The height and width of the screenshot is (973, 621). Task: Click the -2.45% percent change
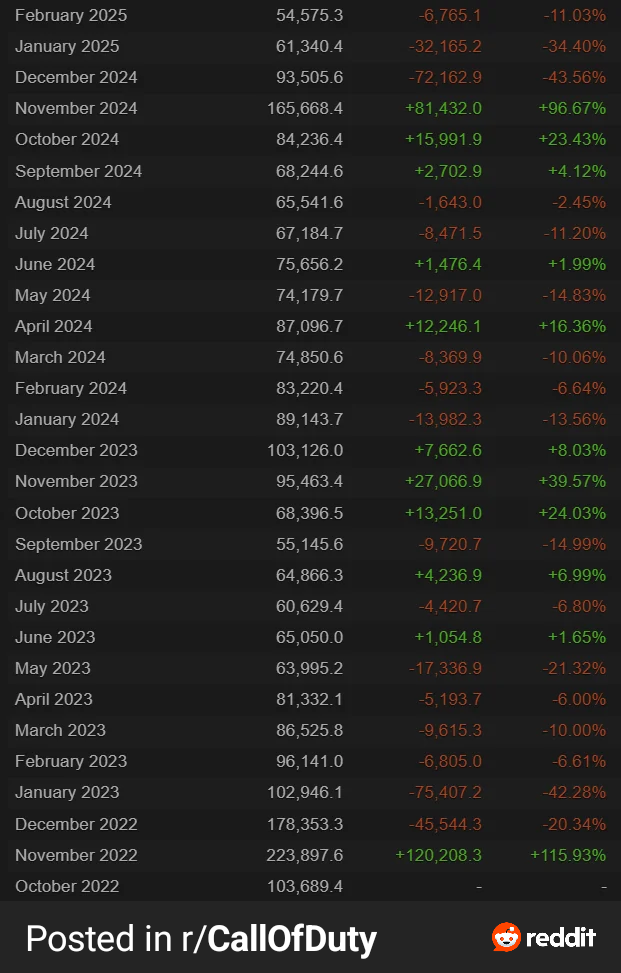click(x=579, y=202)
